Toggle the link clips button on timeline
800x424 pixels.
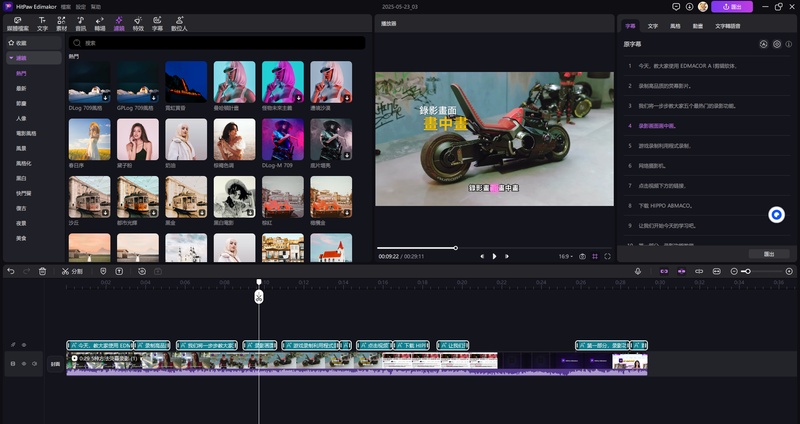tap(699, 271)
